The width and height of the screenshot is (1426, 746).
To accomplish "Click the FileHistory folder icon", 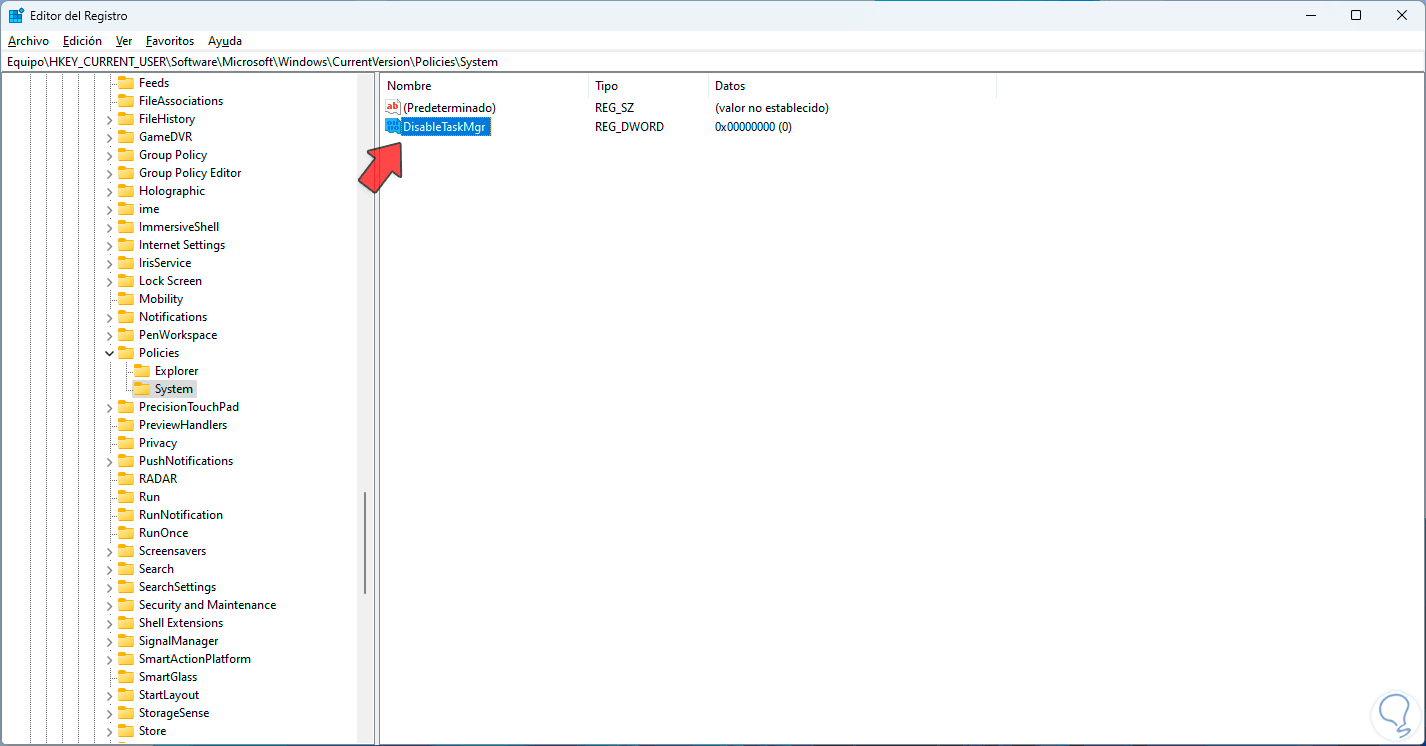I will [126, 119].
